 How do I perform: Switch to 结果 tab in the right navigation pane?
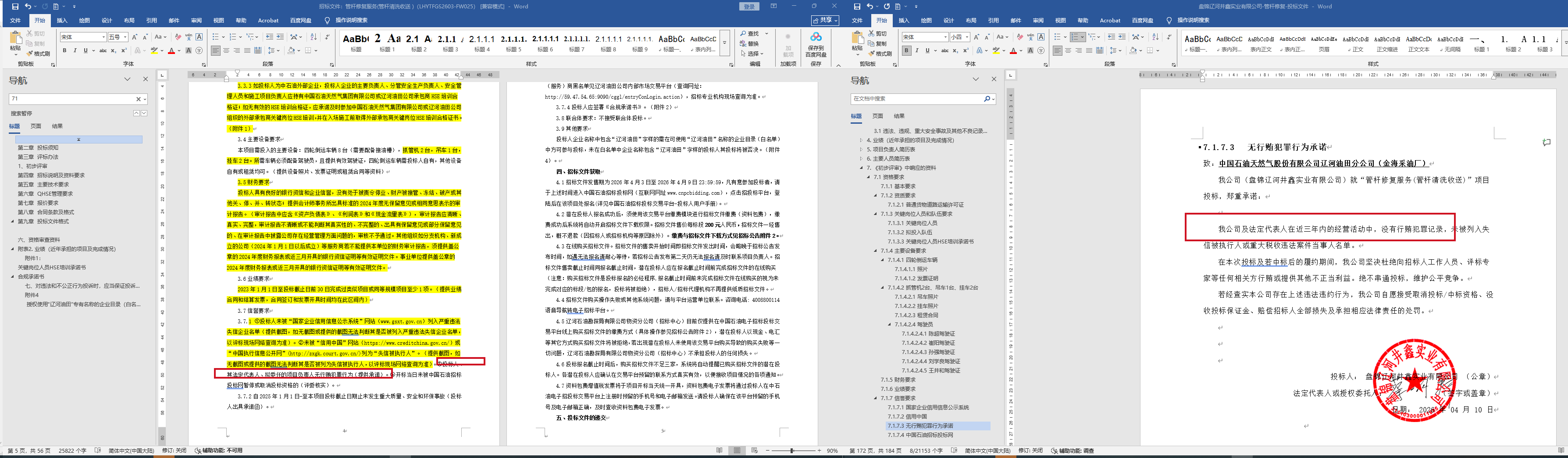point(899,116)
